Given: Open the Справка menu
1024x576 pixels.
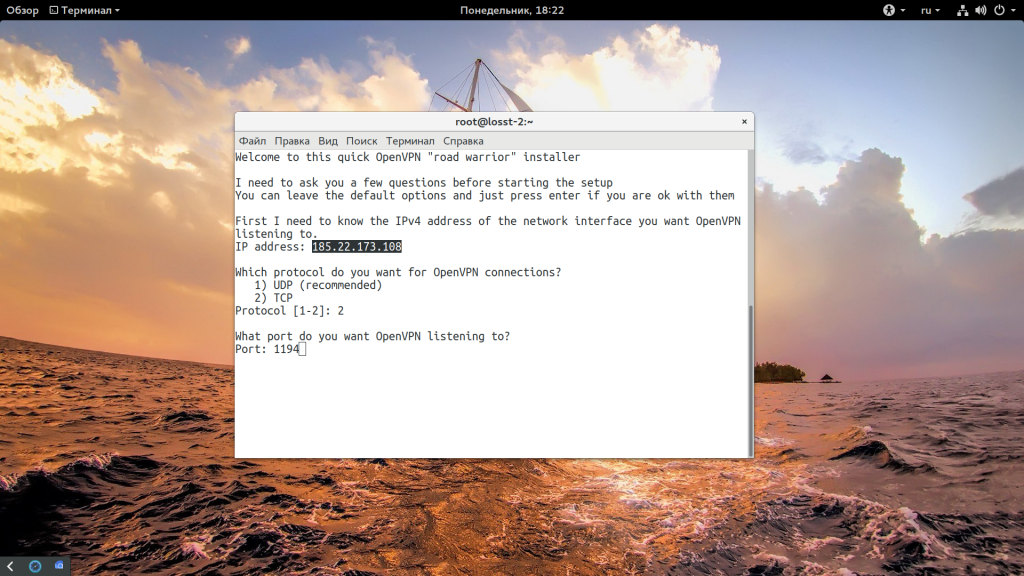Looking at the screenshot, I should click(463, 141).
